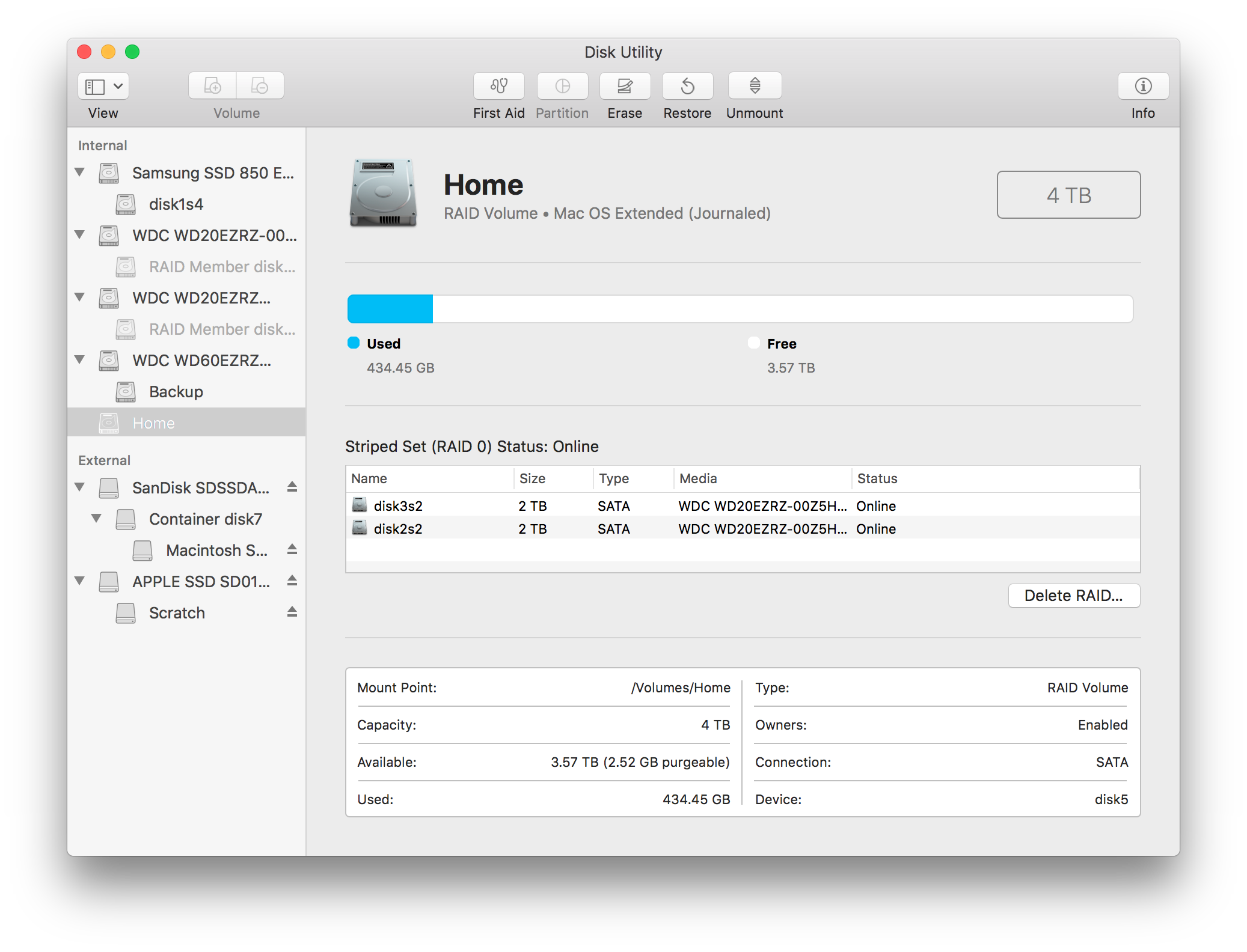Click the Container disk7 icon
This screenshot has width=1247, height=952.
[126, 519]
